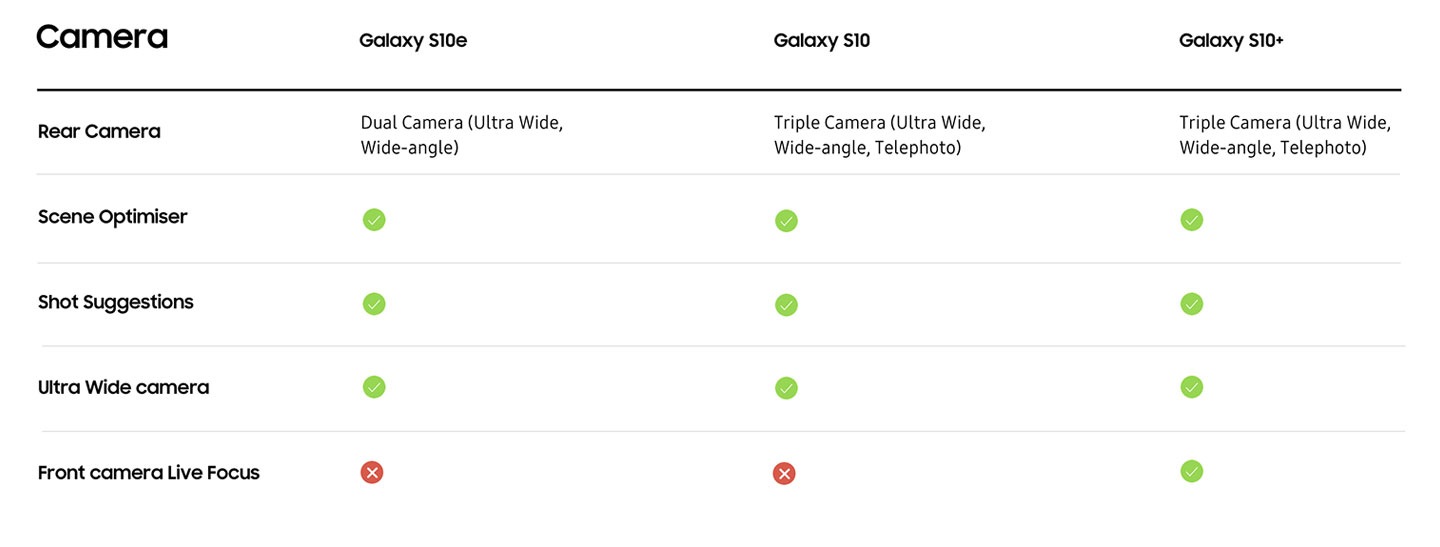Select the Galaxy S10e column header
1440x547 pixels.
coord(413,41)
